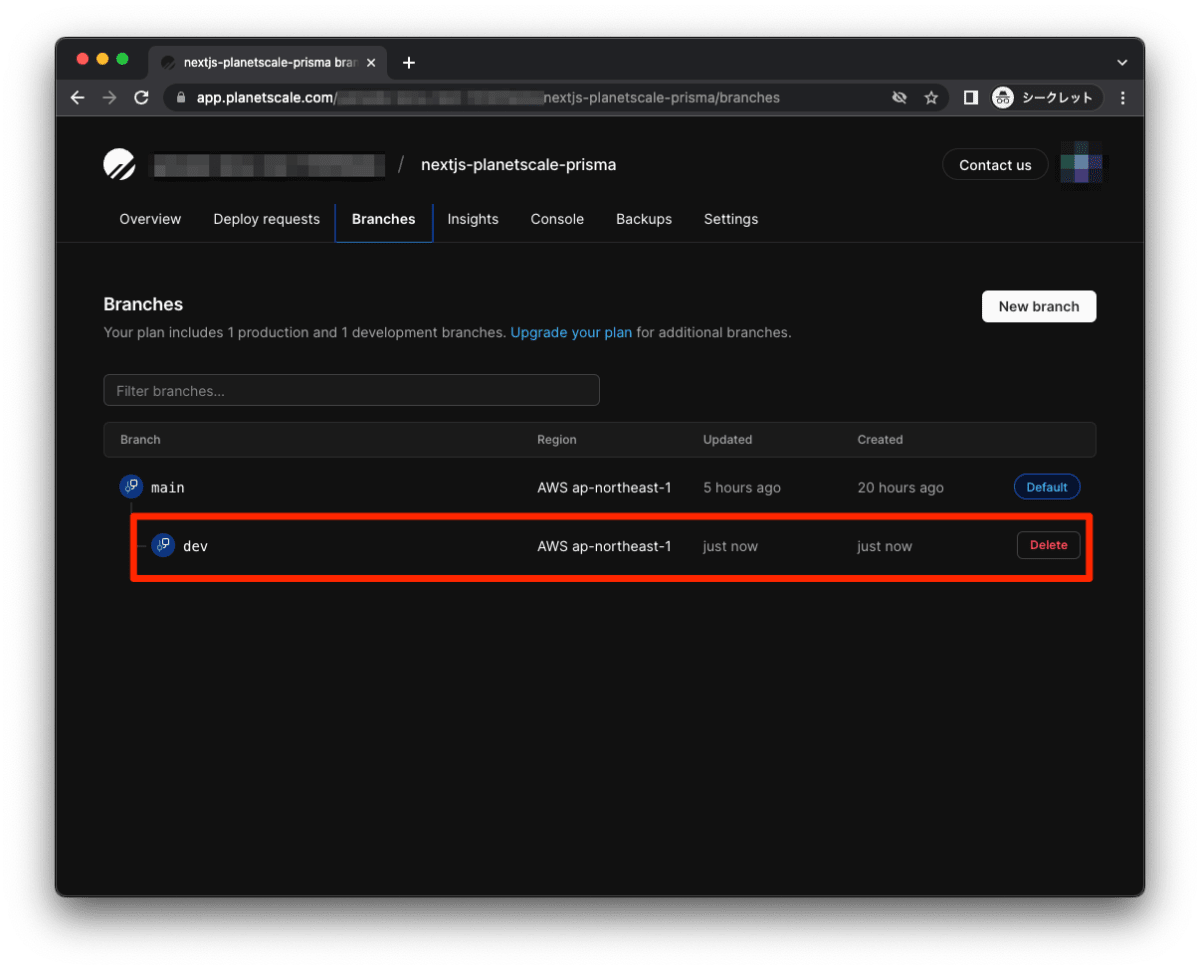Click the dev branch icon
This screenshot has height=970, width=1200.
163,546
